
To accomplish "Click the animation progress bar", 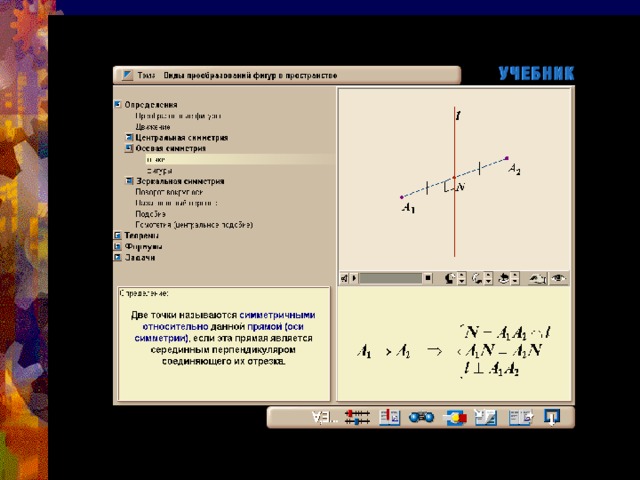I will pyautogui.click(x=390, y=278).
